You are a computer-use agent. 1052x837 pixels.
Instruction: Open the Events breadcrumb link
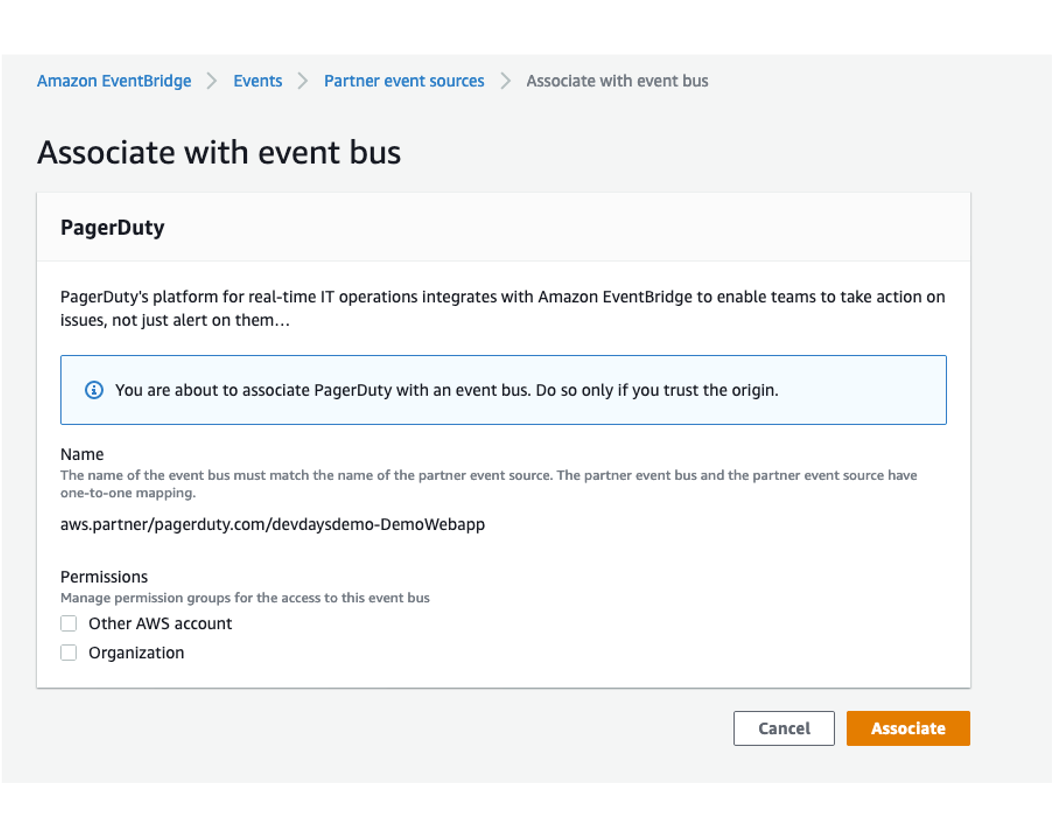[x=258, y=81]
